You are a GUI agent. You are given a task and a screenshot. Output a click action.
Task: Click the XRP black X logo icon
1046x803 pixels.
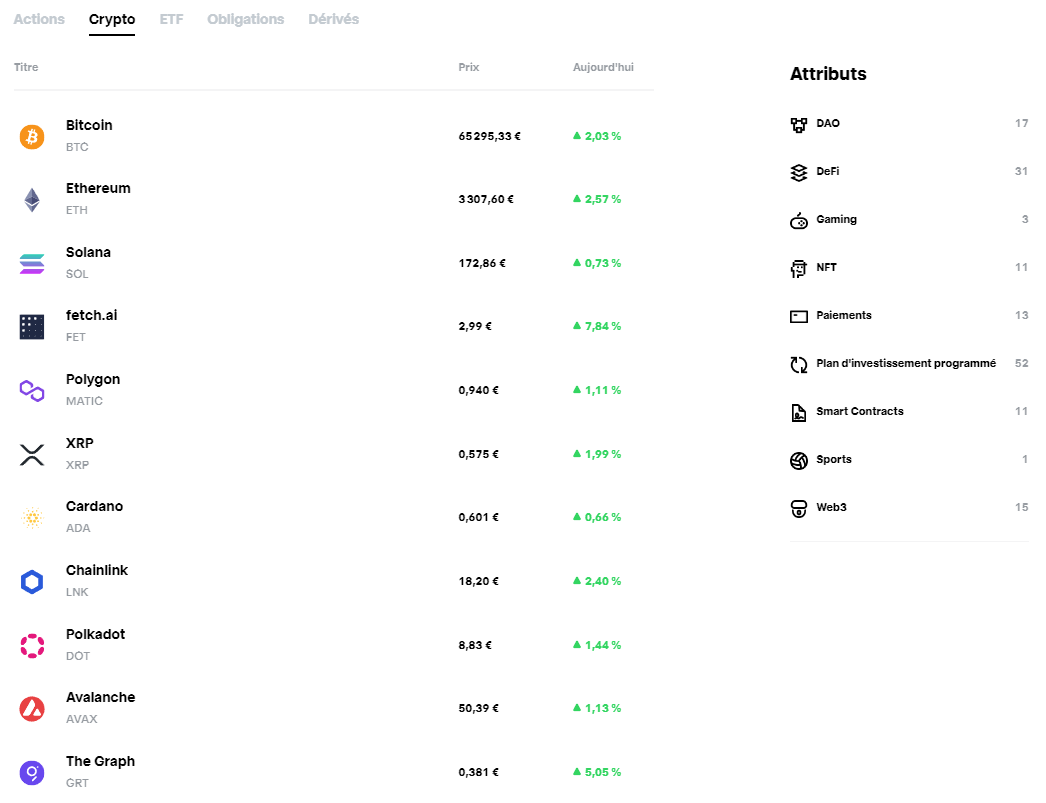pos(32,455)
